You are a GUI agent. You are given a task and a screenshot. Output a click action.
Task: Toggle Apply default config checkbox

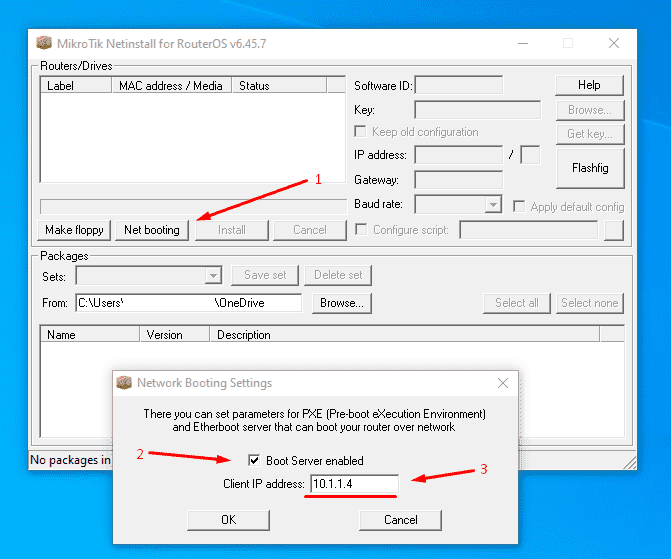pyautogui.click(x=519, y=207)
